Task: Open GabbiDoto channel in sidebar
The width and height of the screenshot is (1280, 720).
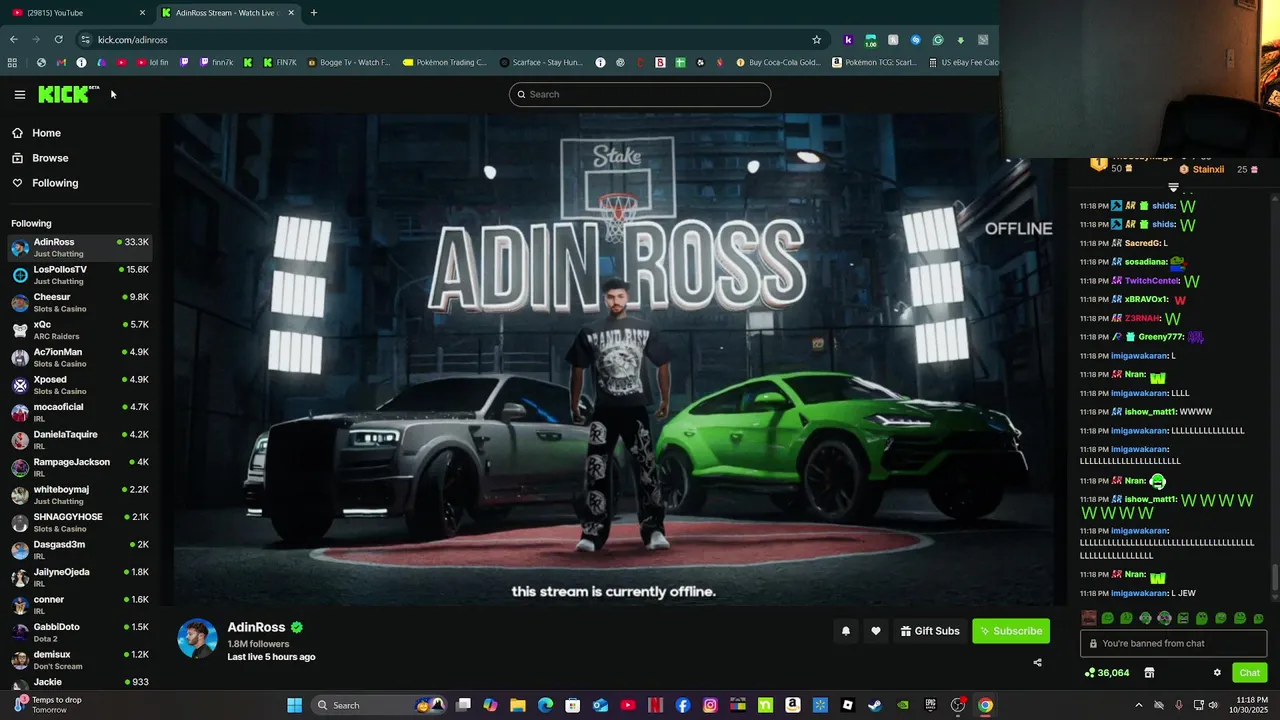Action: [80, 632]
